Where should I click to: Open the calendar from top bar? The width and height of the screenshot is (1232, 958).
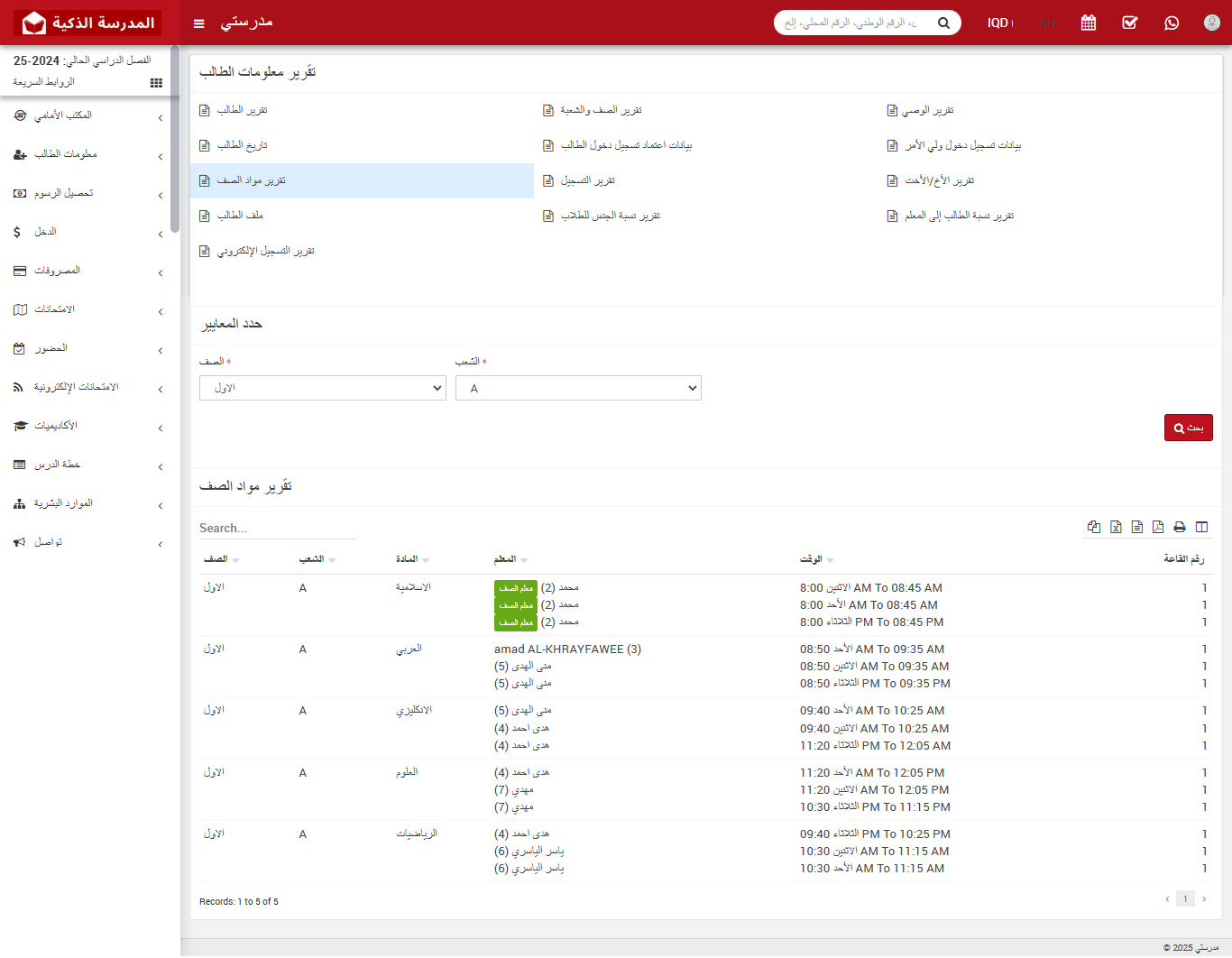pyautogui.click(x=1089, y=23)
